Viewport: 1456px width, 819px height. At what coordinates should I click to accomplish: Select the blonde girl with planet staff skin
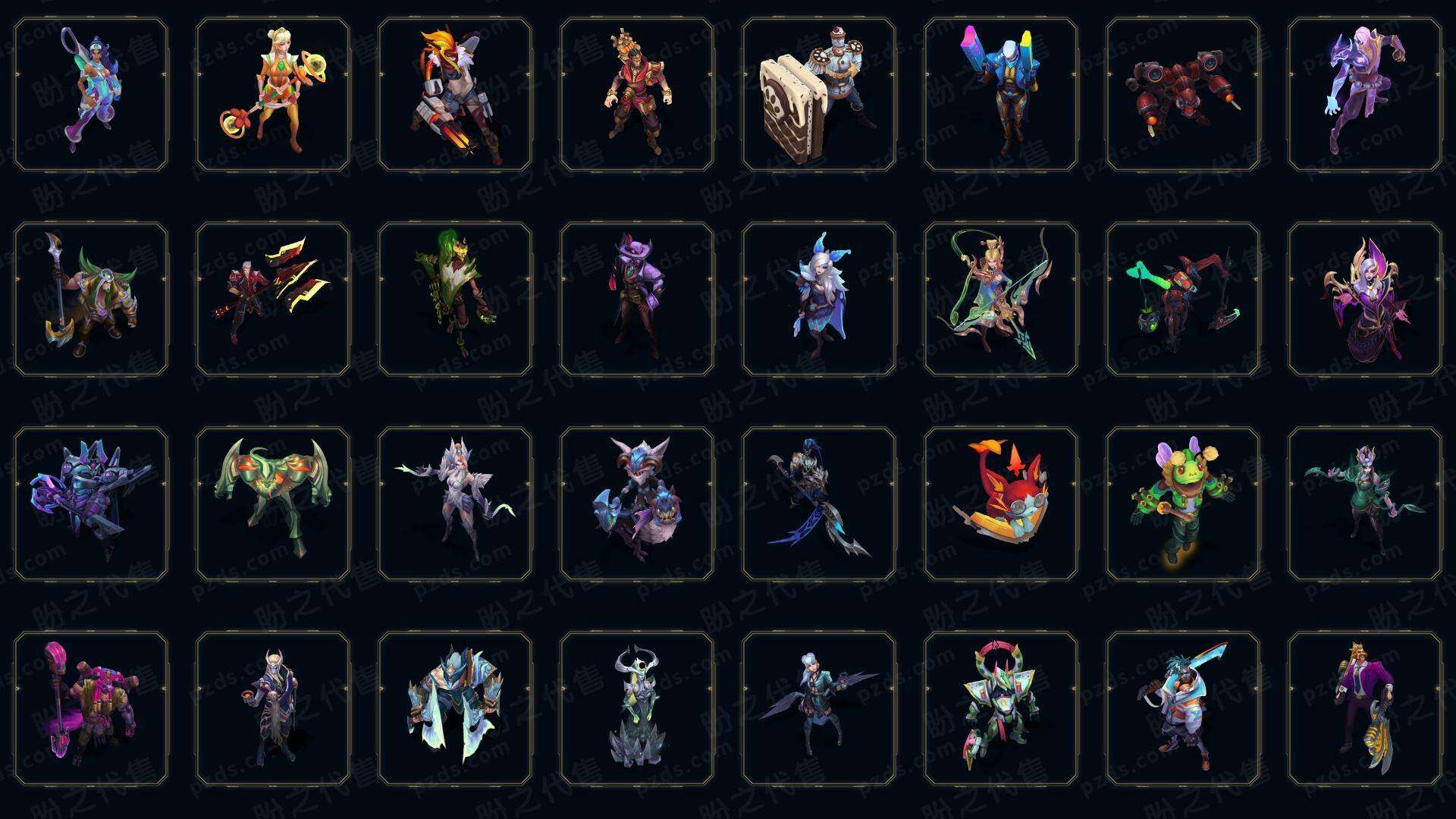coord(273,95)
